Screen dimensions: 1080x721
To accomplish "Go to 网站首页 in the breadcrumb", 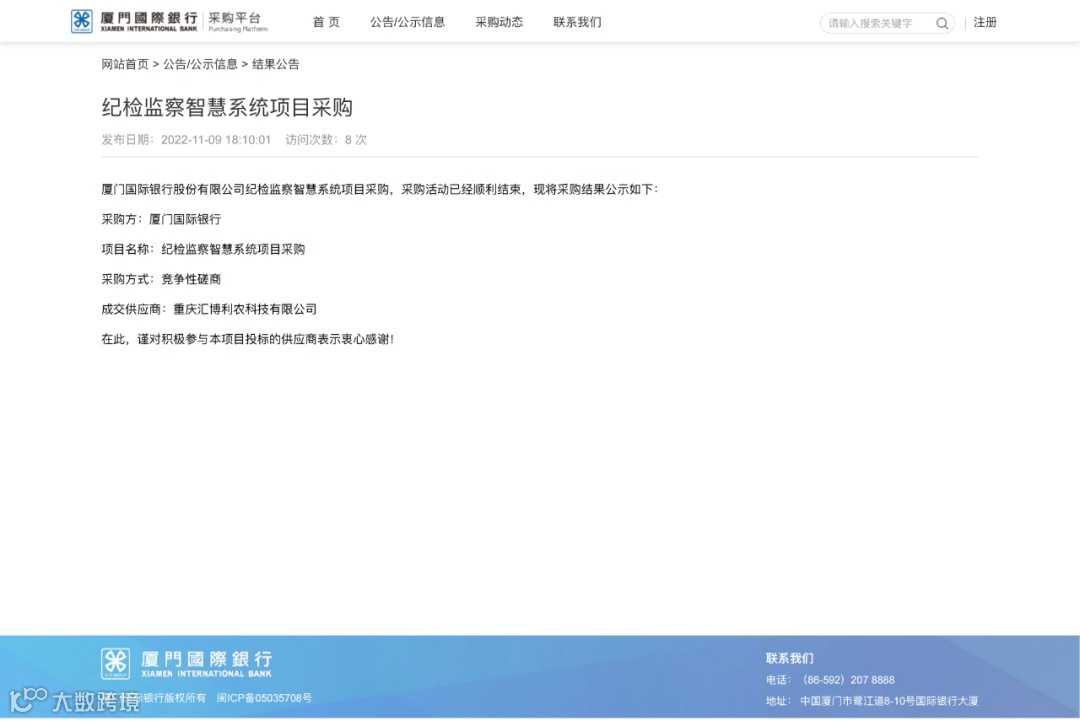I will (125, 64).
